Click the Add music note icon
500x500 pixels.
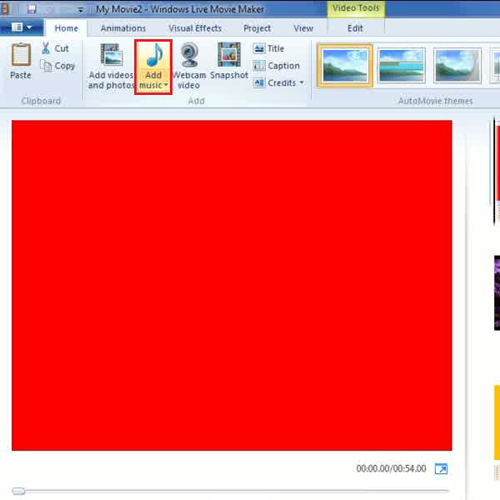click(x=154, y=55)
